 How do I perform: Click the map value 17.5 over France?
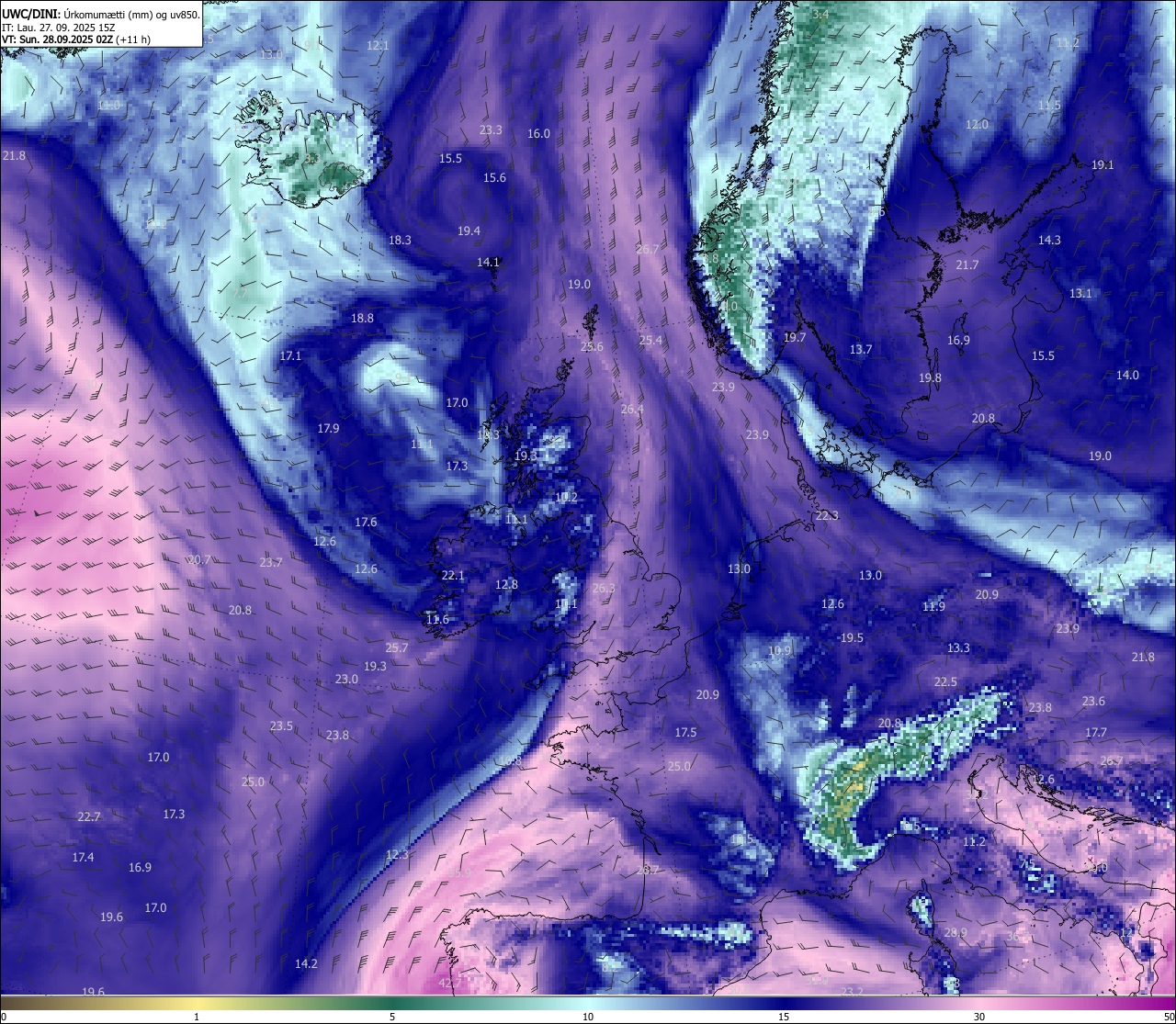pos(685,732)
